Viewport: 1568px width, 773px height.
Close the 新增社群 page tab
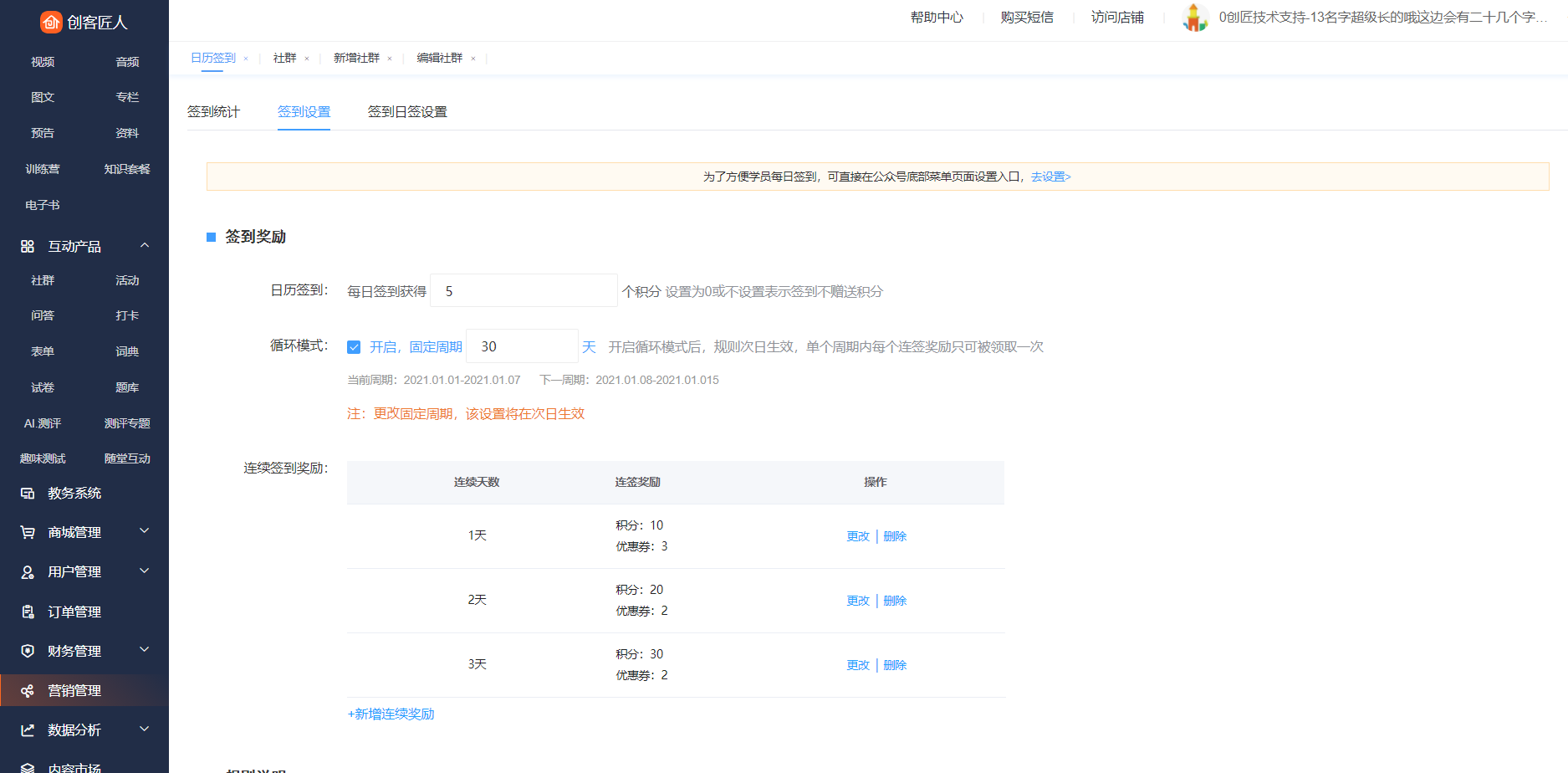tap(390, 59)
